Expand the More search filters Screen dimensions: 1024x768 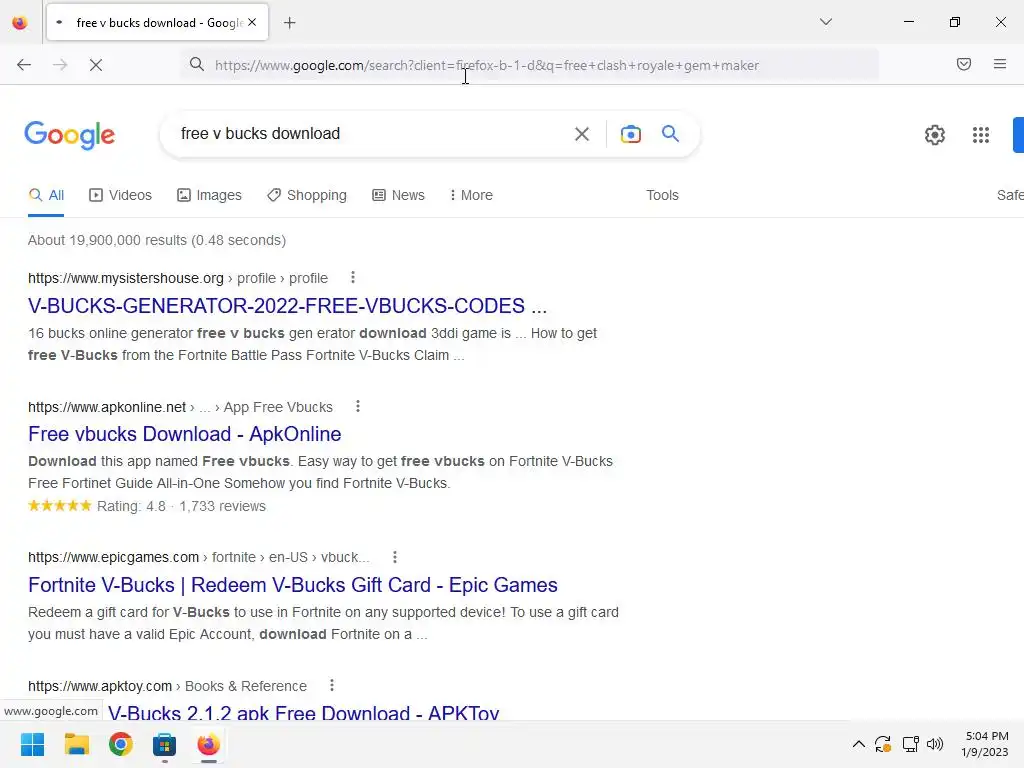pos(471,195)
